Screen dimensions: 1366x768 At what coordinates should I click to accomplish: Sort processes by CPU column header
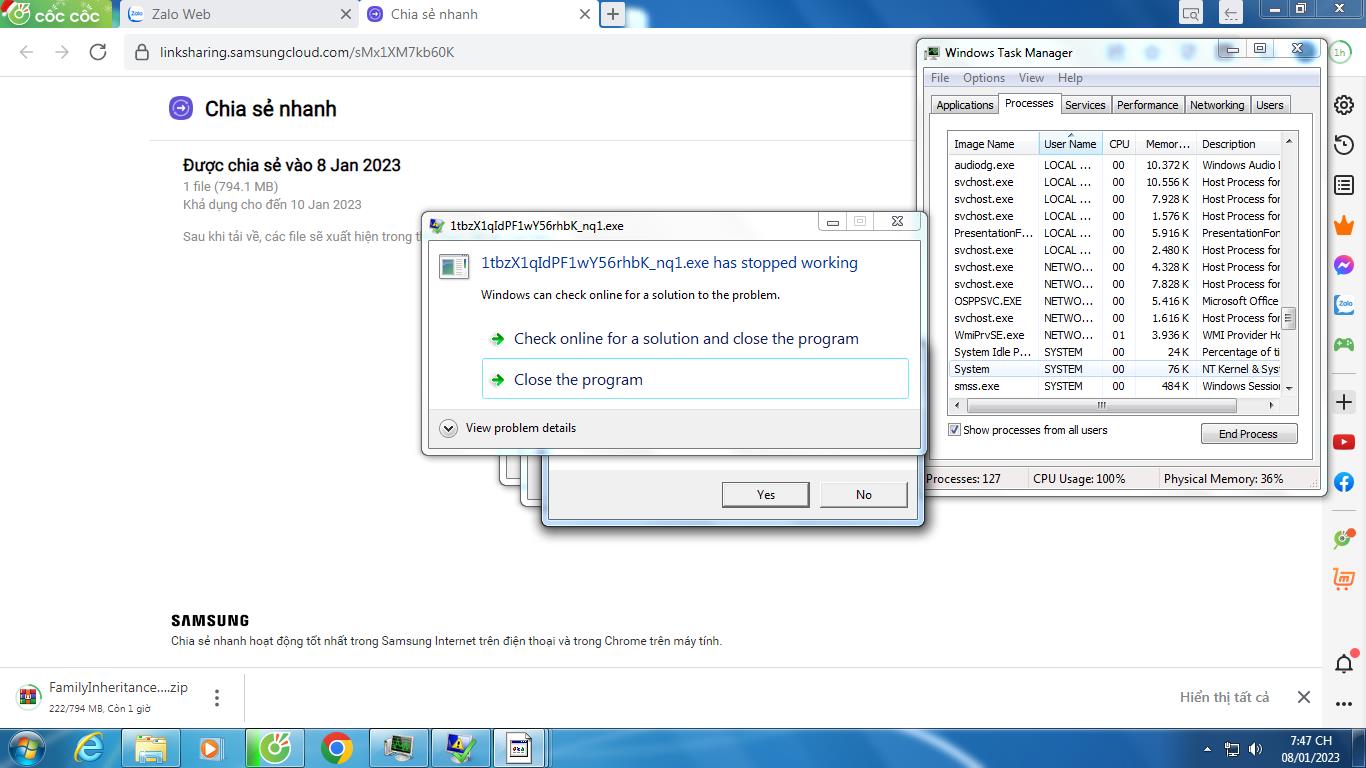pos(1119,144)
